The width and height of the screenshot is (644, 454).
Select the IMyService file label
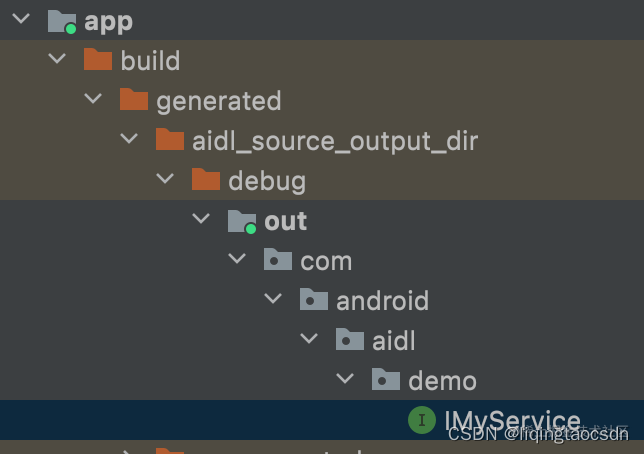pyautogui.click(x=513, y=421)
